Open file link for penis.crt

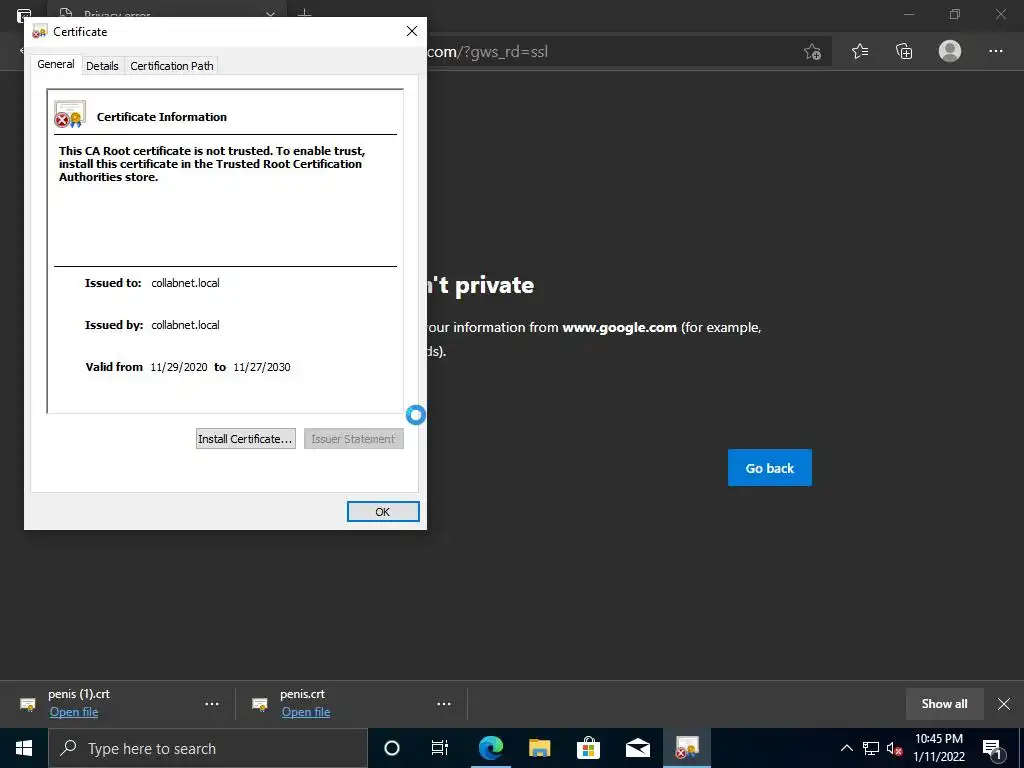306,712
